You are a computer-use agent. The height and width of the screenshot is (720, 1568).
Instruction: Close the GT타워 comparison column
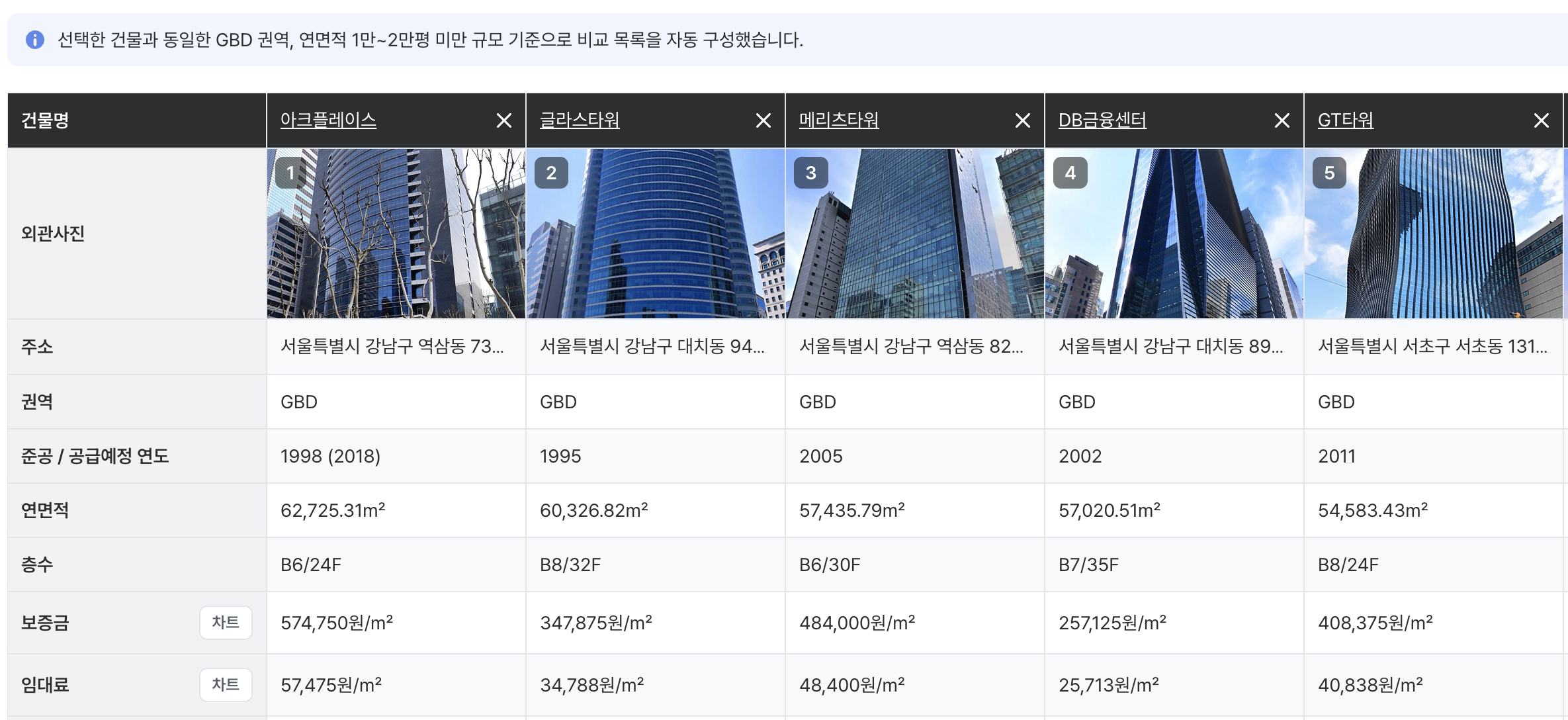(1541, 120)
